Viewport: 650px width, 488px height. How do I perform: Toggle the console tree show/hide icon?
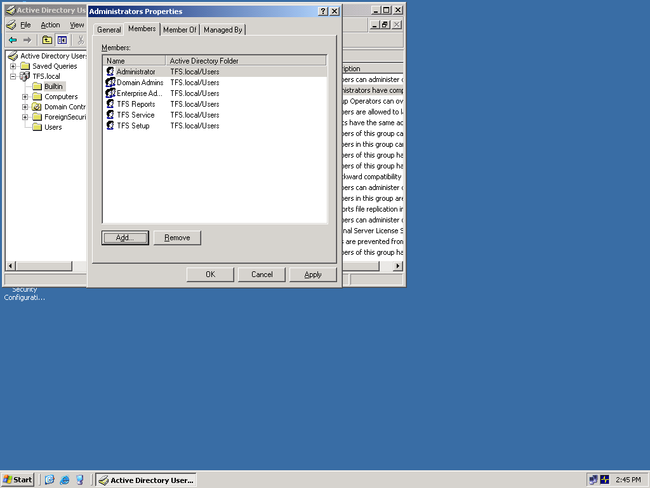click(62, 40)
